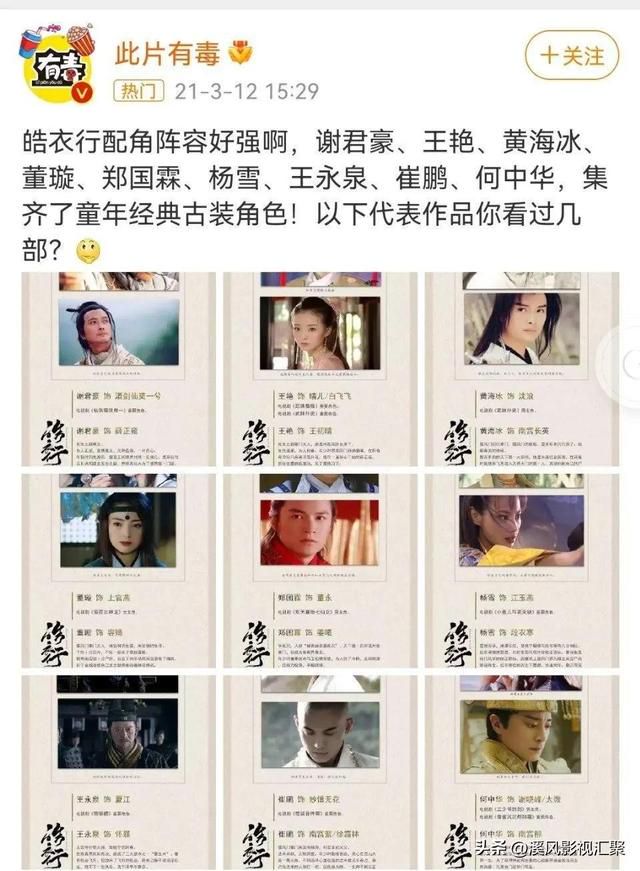640x871 pixels.
Task: Open the 此片有毒 profile avatar
Action: (x=58, y=64)
